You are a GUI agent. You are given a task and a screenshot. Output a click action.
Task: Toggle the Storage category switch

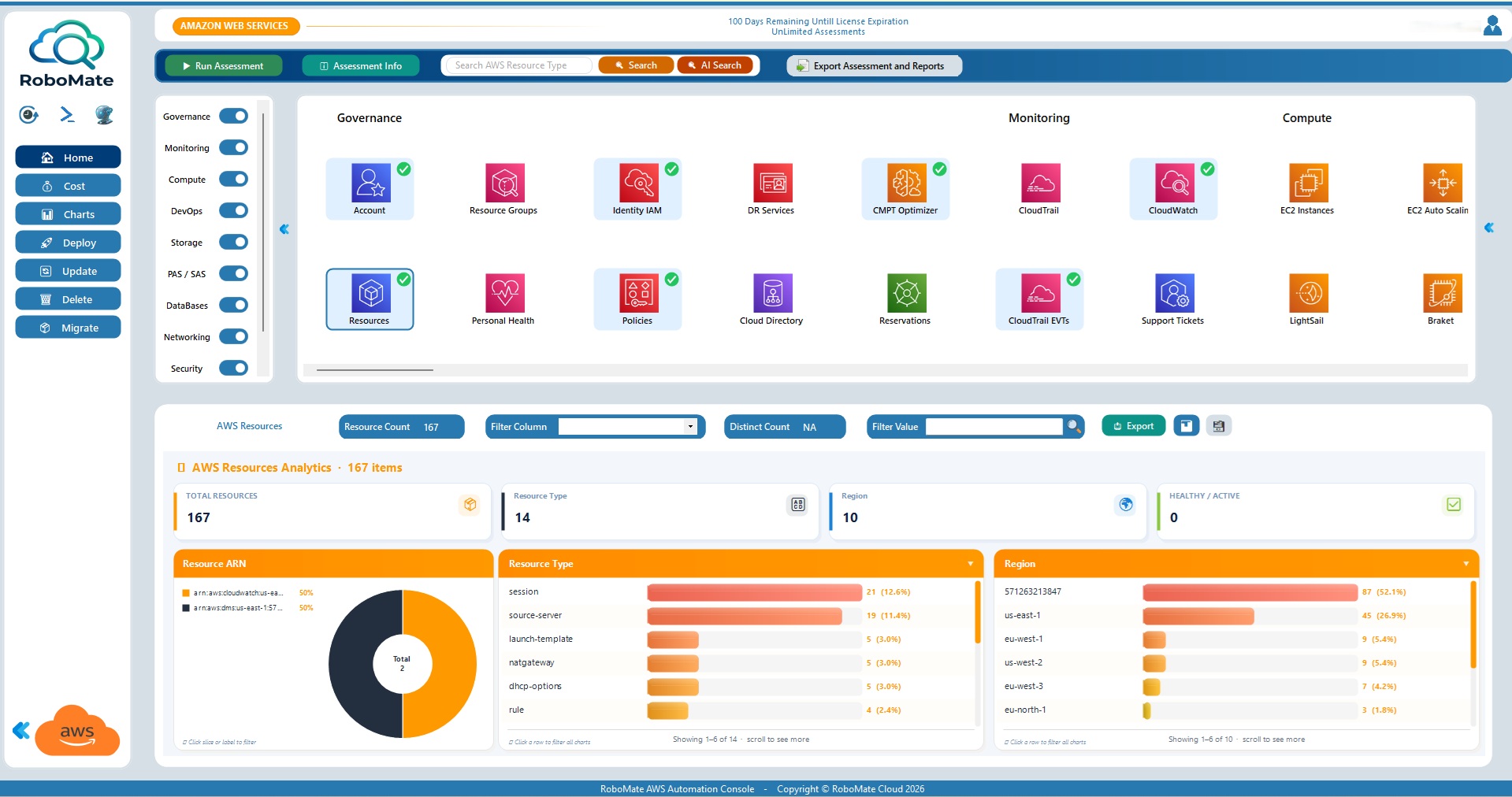click(233, 243)
